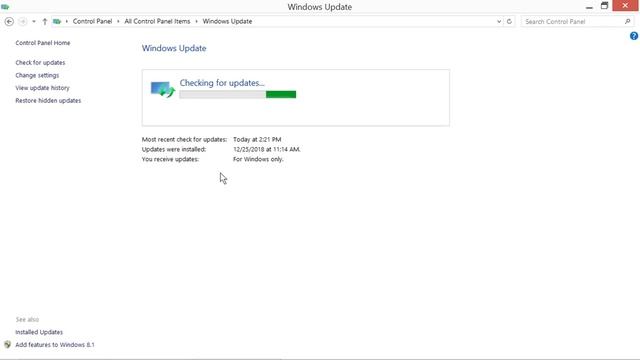Click the search magnifier icon
This screenshot has height=360, width=640.
coord(628,22)
